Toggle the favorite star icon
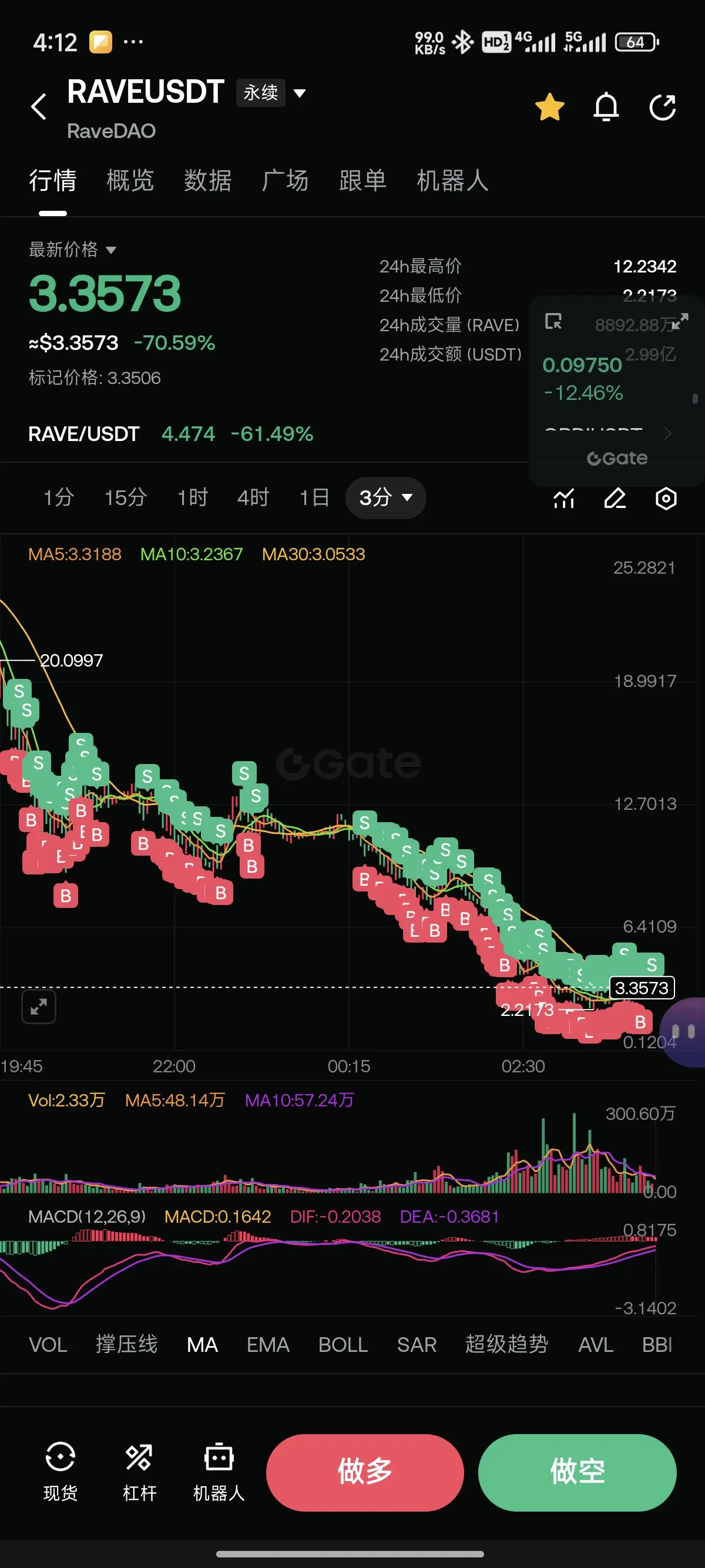The image size is (705, 1568). [549, 107]
